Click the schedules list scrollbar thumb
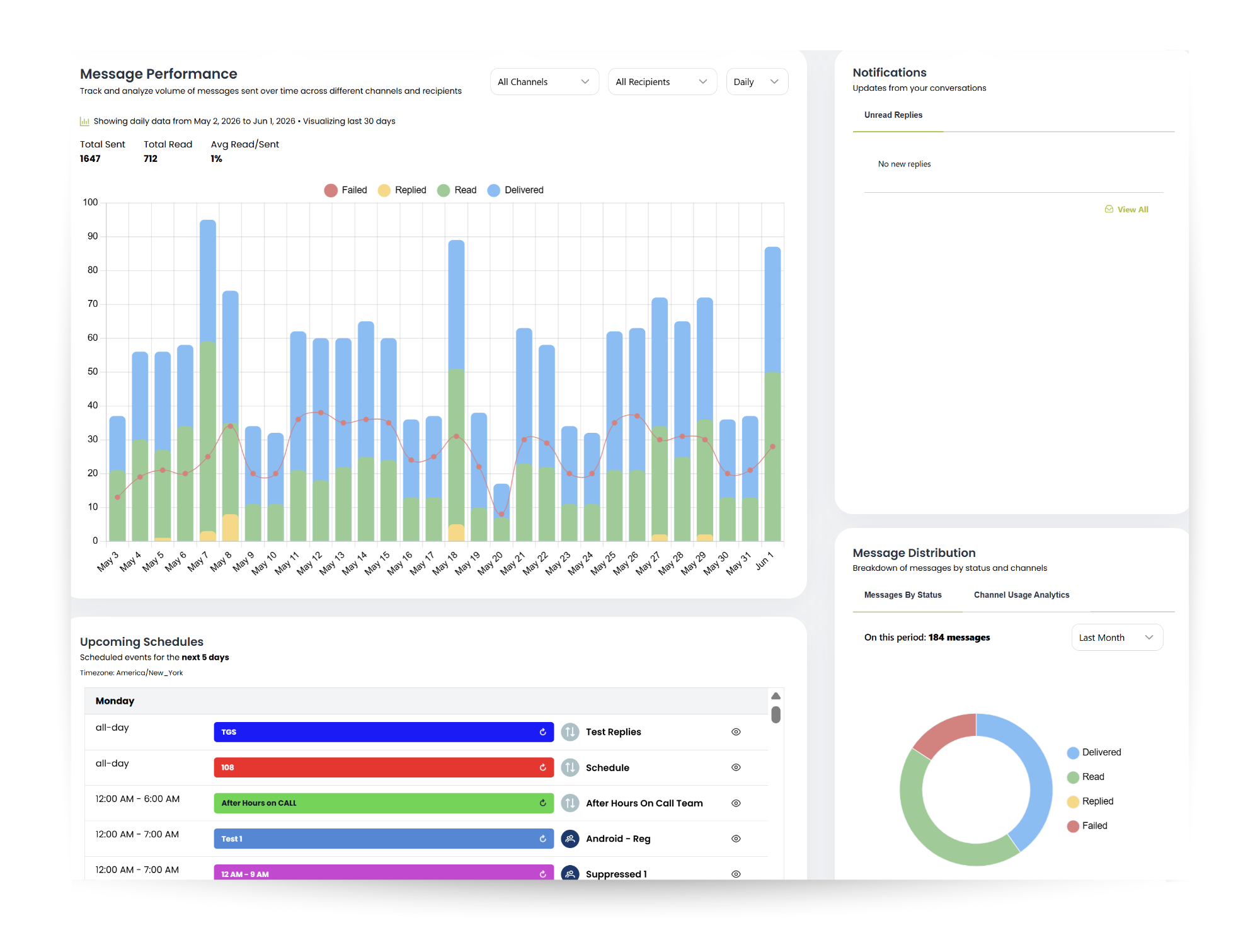The height and width of the screenshot is (952, 1260). tap(776, 714)
